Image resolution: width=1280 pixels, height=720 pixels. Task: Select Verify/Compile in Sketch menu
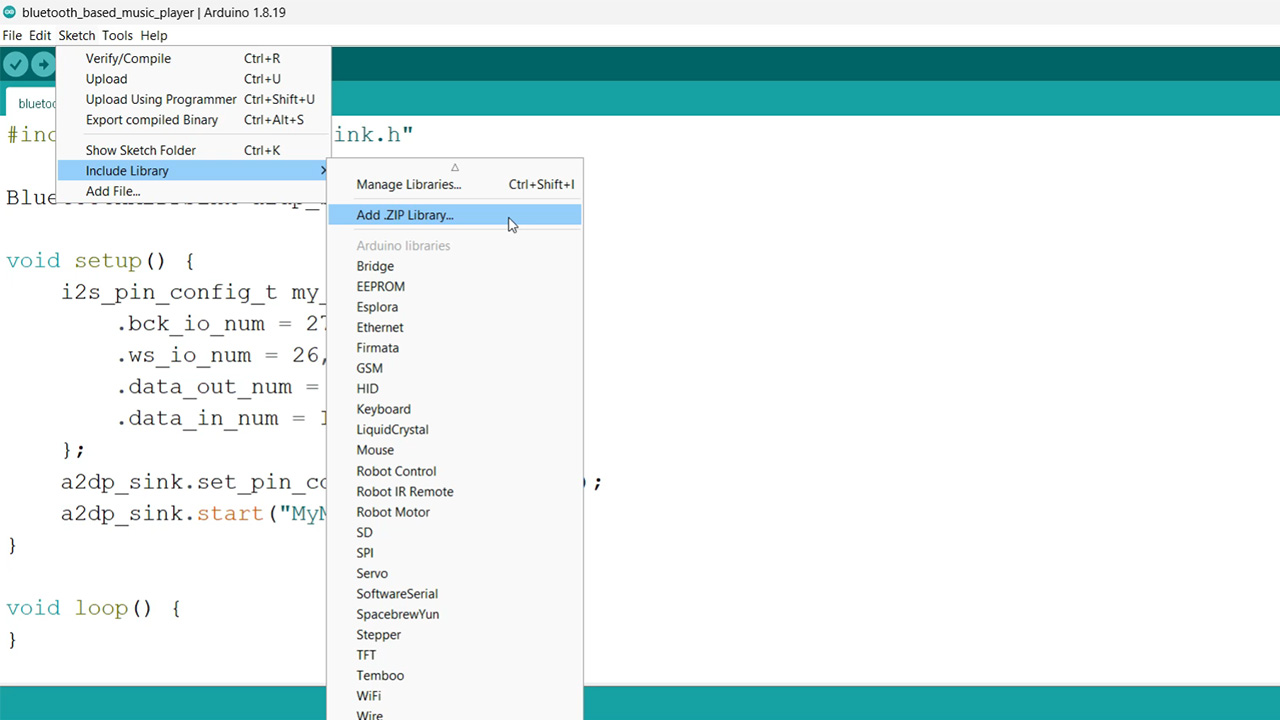pyautogui.click(x=193, y=58)
